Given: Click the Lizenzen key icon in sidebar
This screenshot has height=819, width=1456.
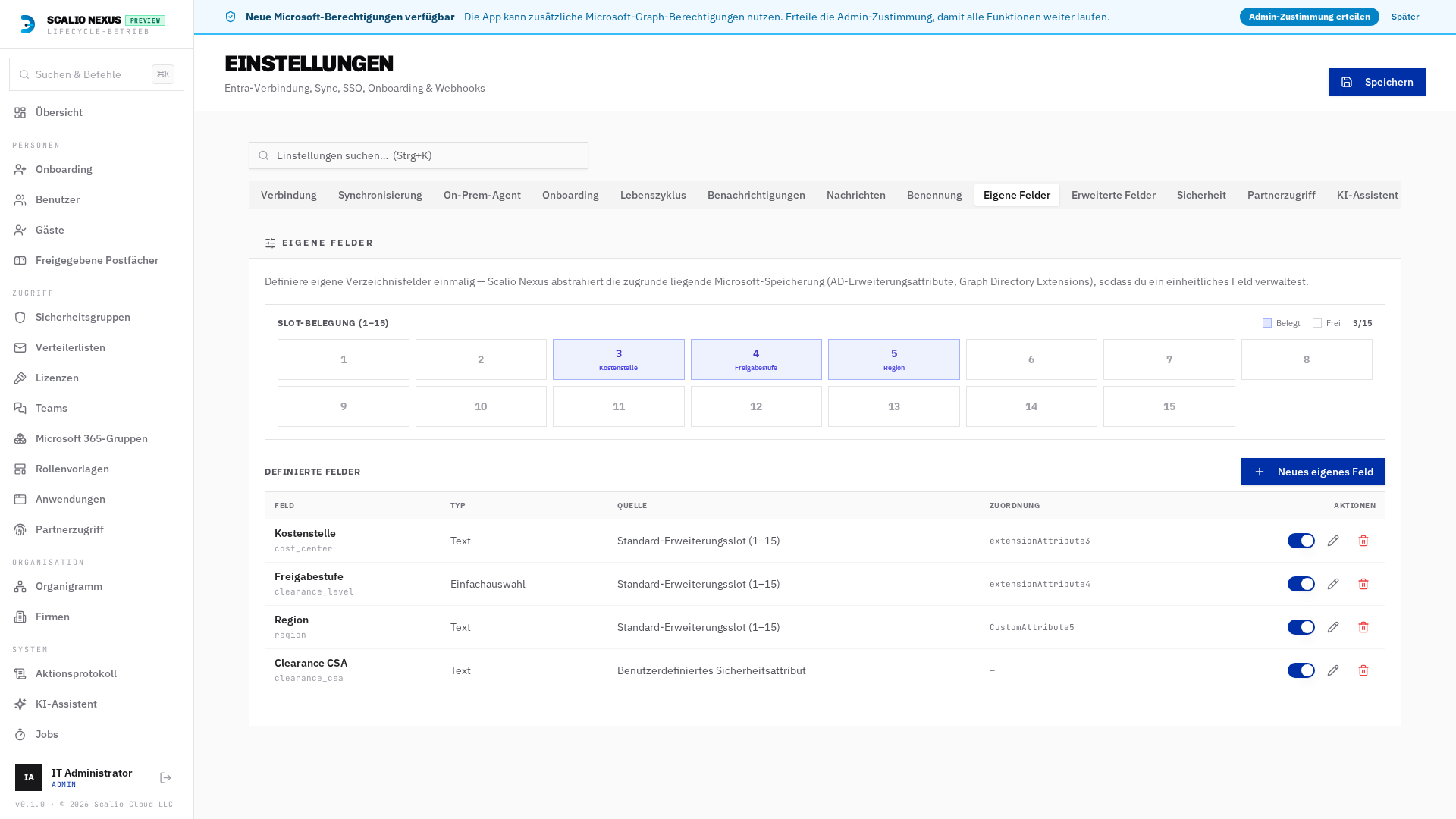Looking at the screenshot, I should point(20,378).
